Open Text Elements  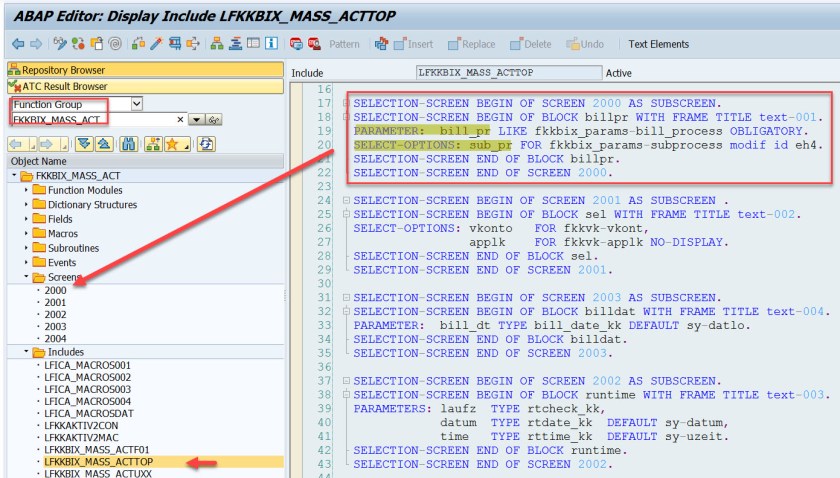tap(658, 44)
